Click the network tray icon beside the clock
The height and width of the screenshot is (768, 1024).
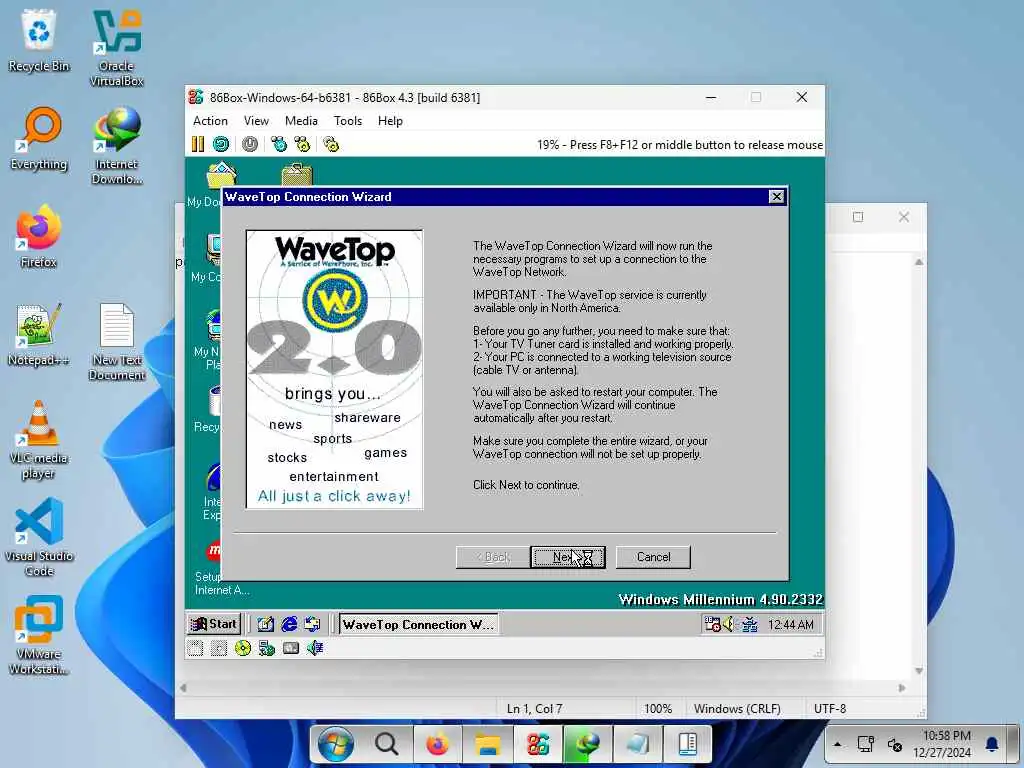749,624
